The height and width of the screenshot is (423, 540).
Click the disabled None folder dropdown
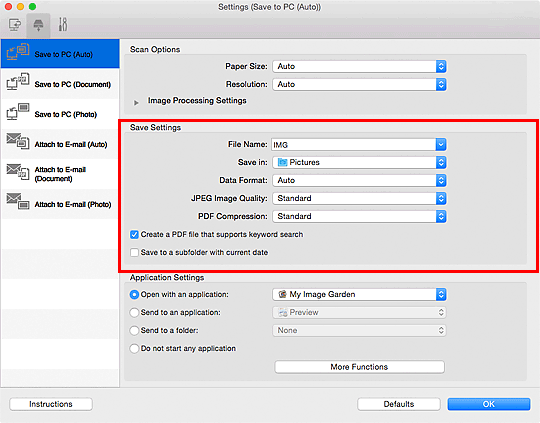pyautogui.click(x=359, y=330)
